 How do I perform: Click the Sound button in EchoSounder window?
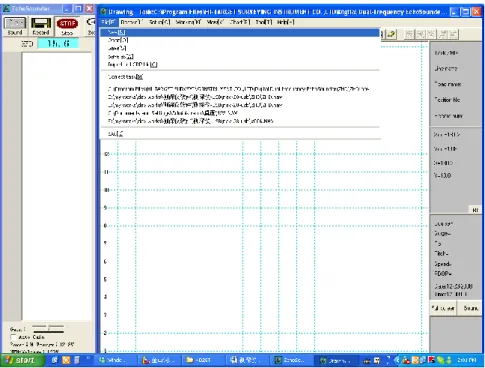(15, 26)
